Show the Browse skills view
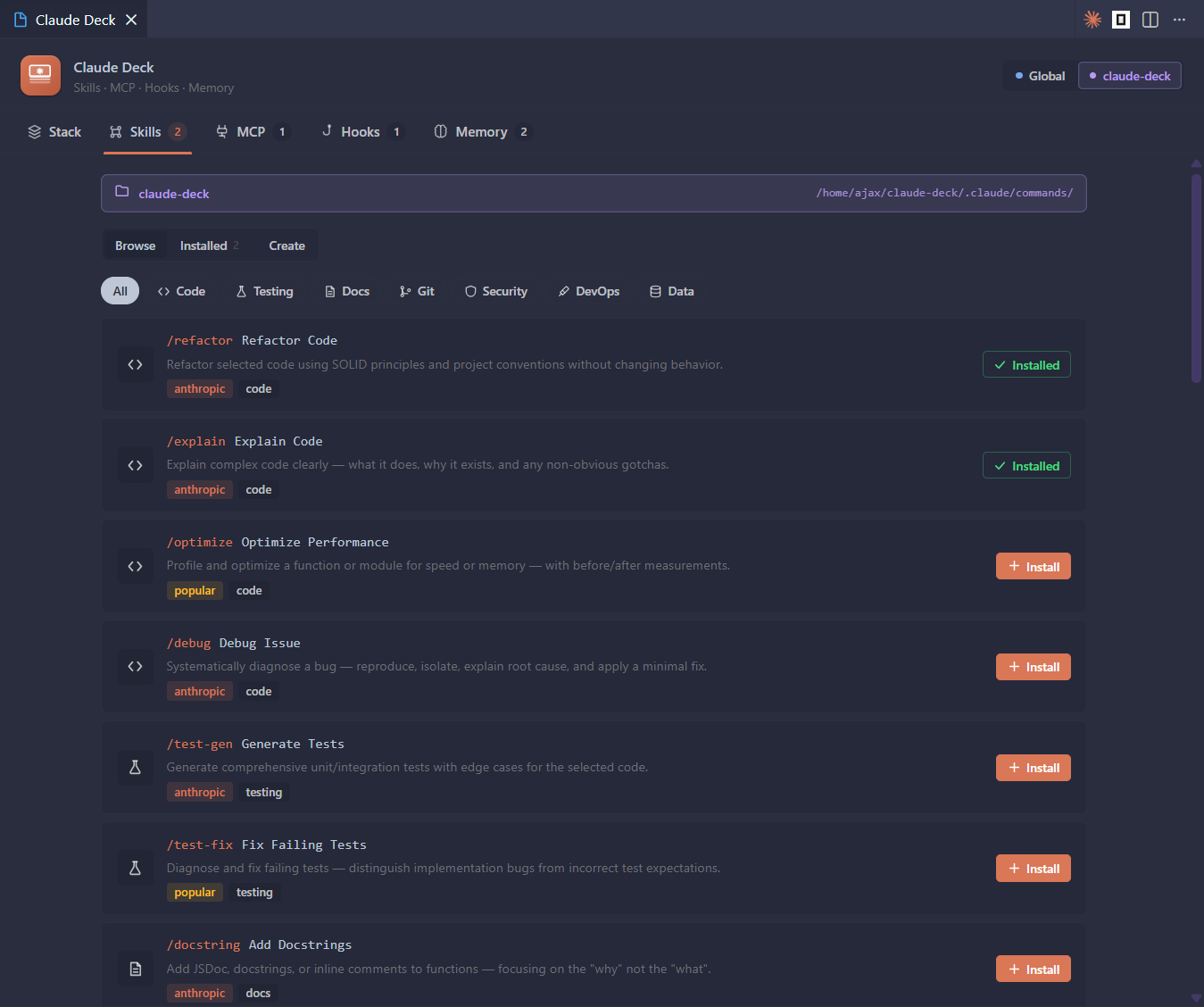Viewport: 1204px width, 1007px height. click(x=136, y=246)
